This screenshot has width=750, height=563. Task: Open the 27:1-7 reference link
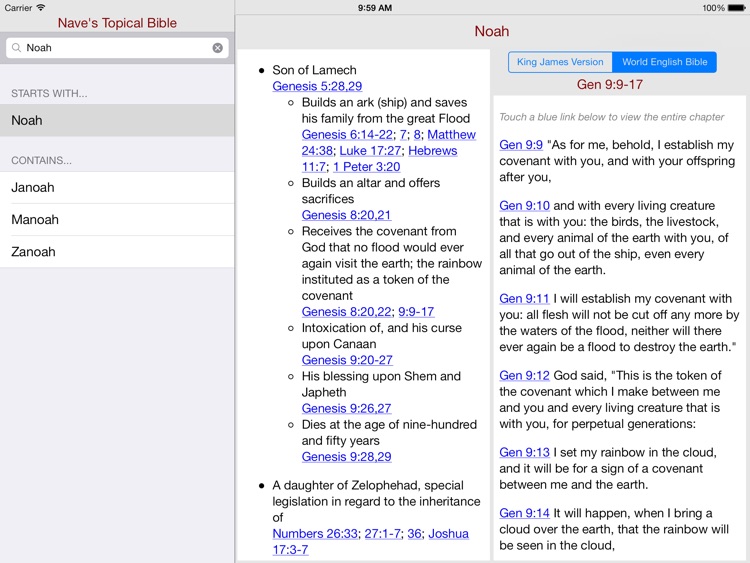(383, 534)
